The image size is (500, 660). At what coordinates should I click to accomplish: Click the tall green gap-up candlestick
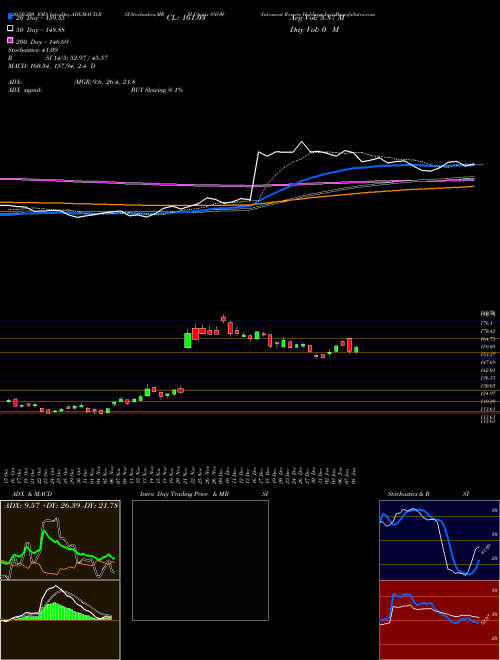point(188,340)
